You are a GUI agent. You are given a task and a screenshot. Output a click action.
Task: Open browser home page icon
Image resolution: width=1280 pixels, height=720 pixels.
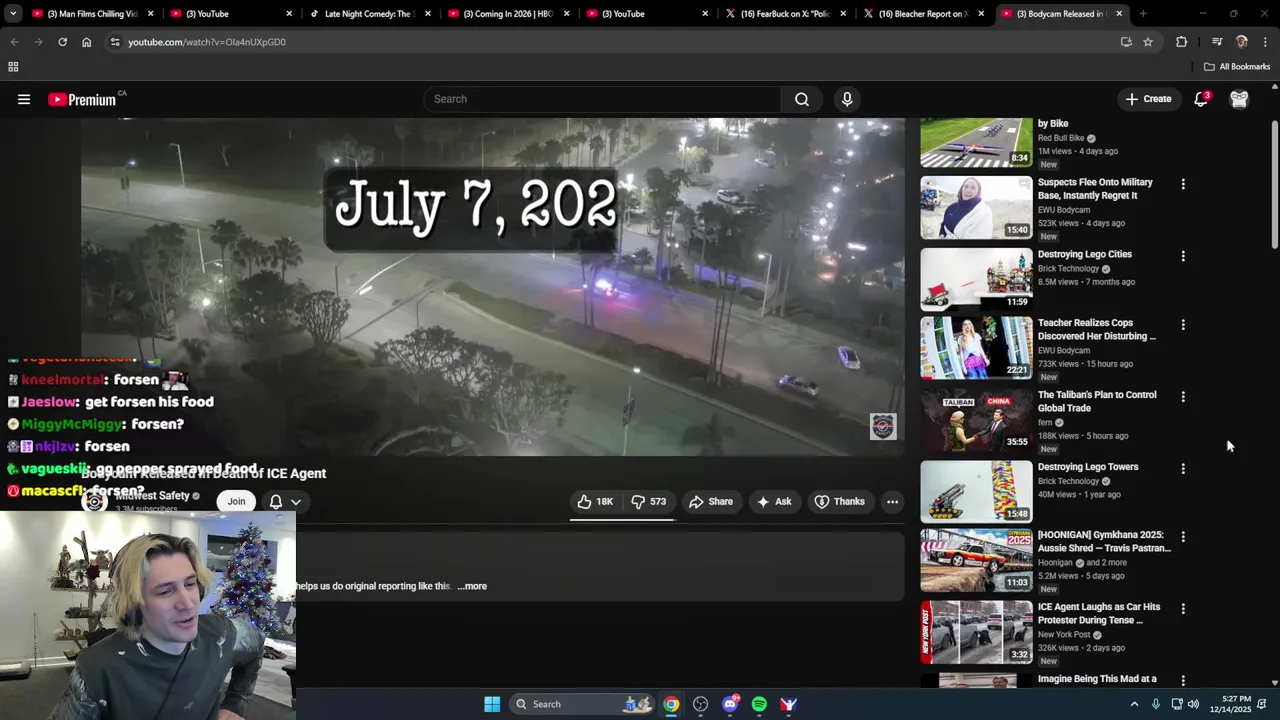coord(86,42)
